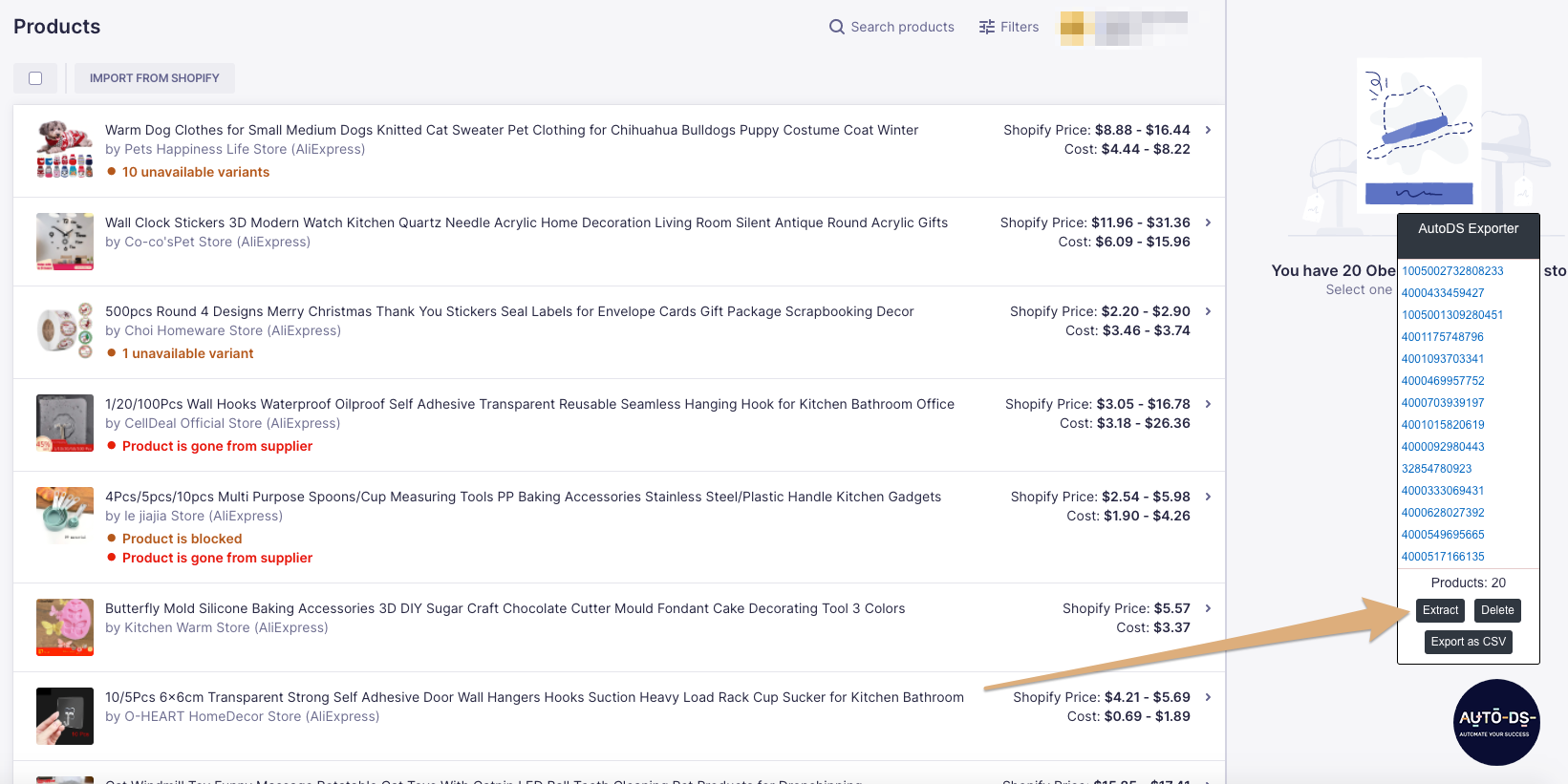
Task: Click the '10 unavailable variants' warning
Action: (196, 172)
